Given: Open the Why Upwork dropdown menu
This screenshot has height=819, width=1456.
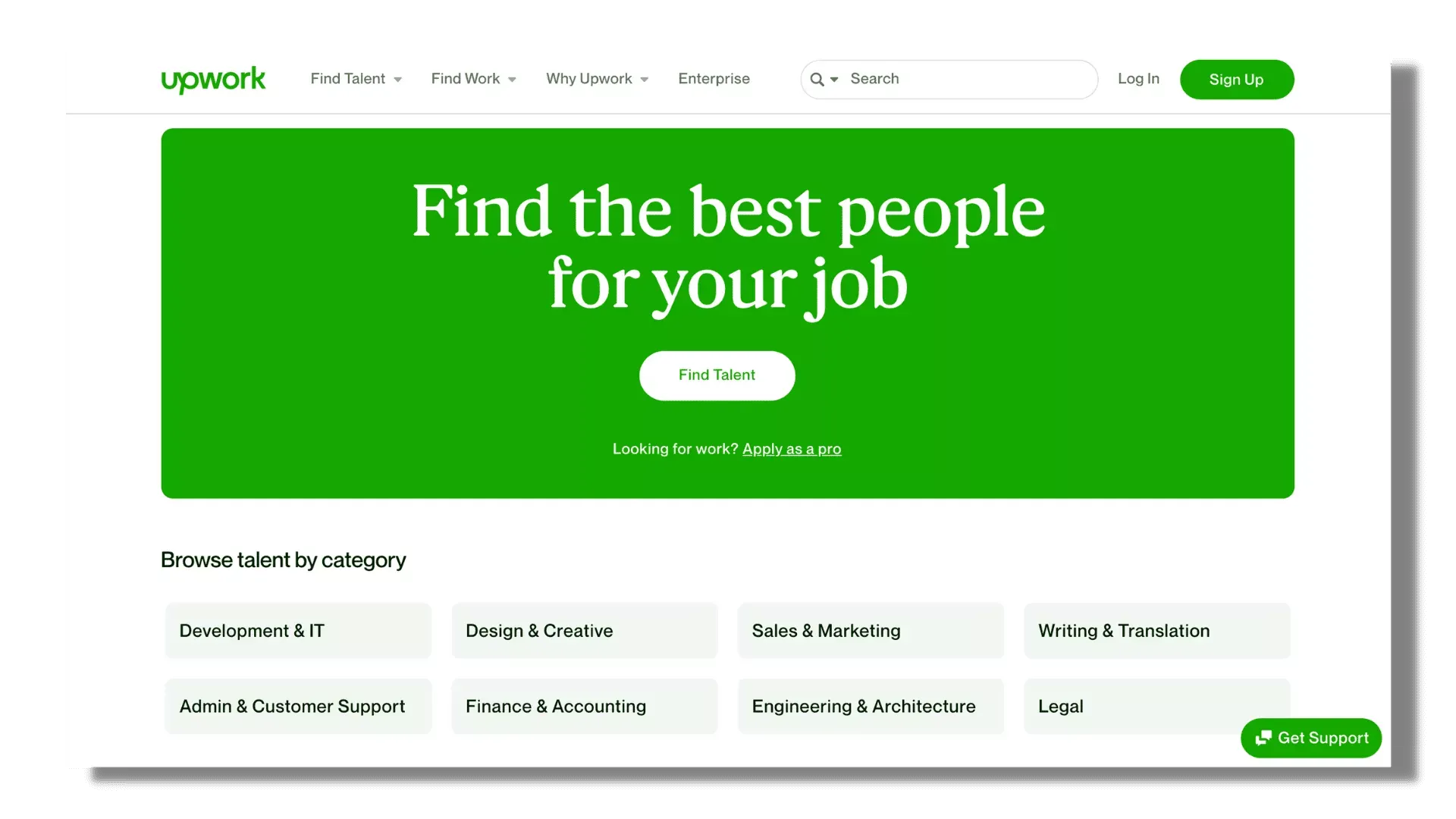Looking at the screenshot, I should click(597, 79).
